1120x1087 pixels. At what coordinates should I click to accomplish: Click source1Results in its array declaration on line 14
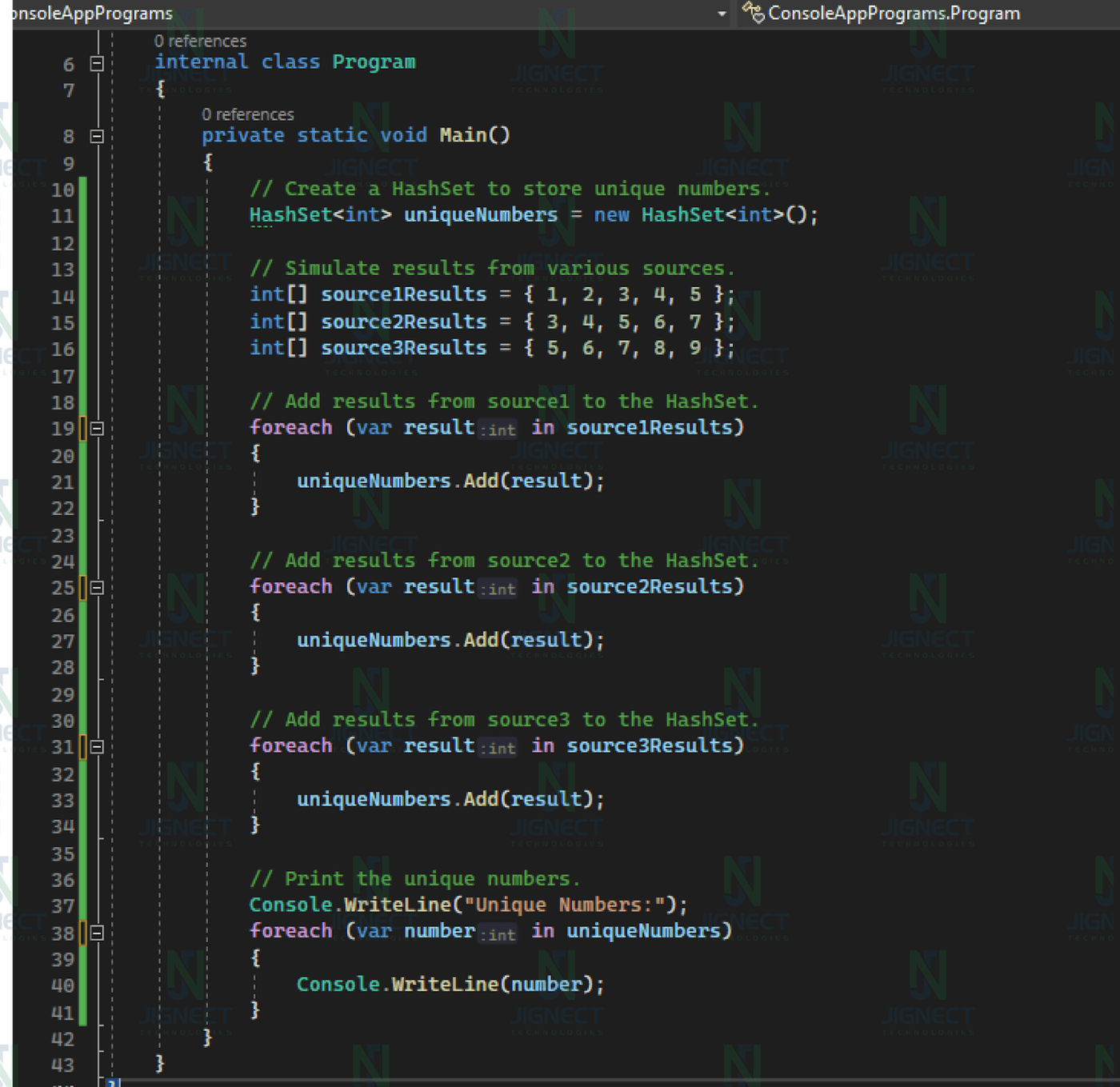click(x=404, y=294)
